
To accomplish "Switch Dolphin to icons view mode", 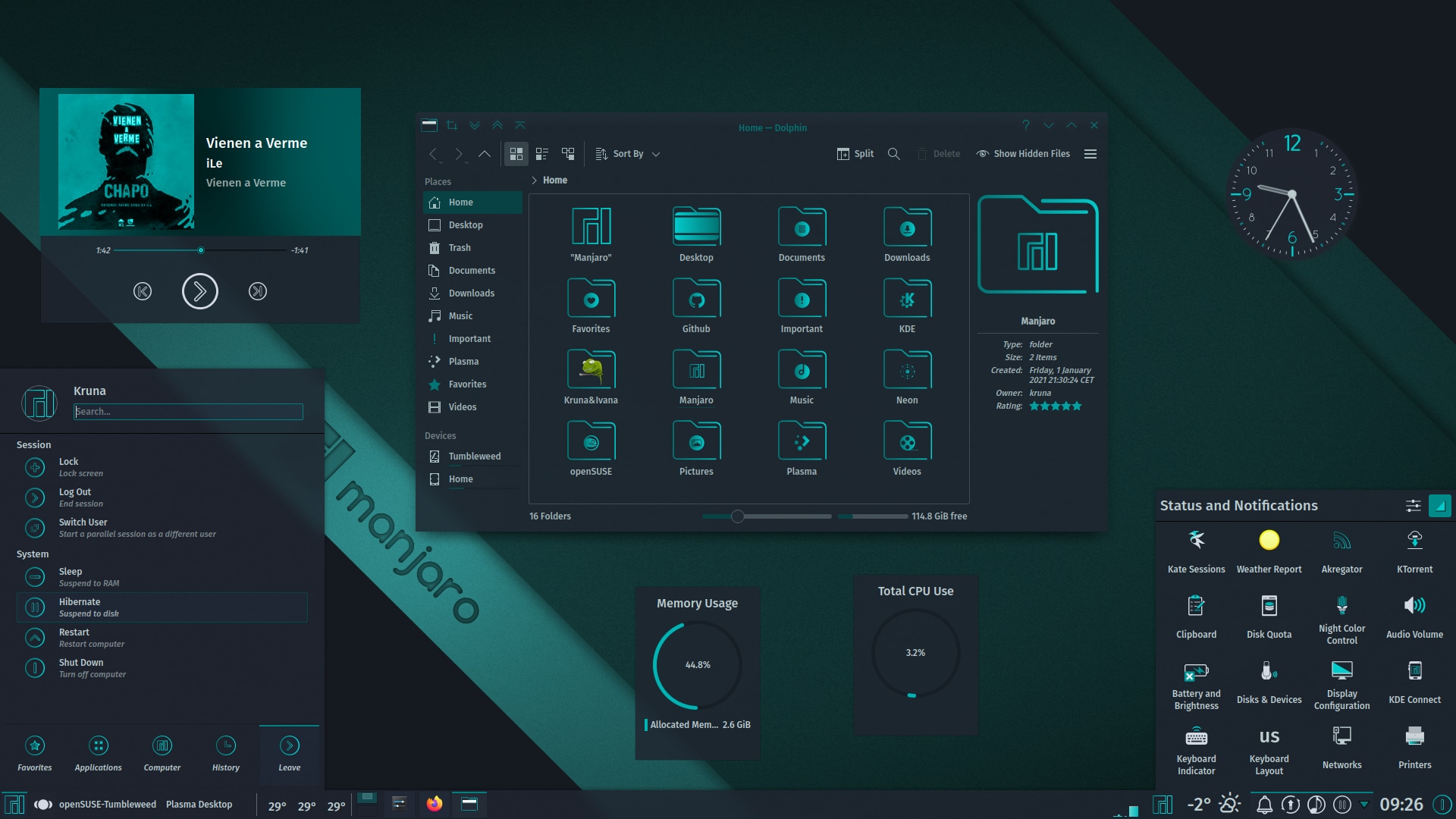I will coord(516,154).
